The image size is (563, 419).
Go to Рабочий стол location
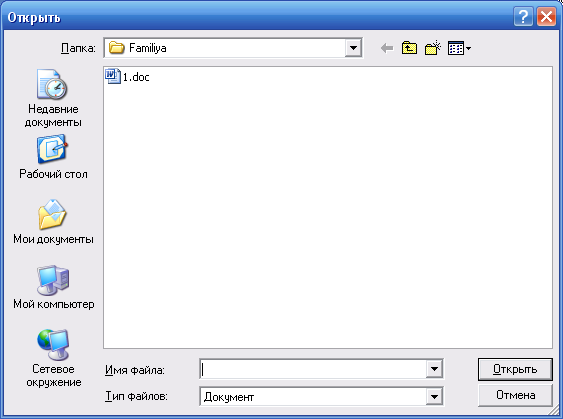(x=53, y=157)
